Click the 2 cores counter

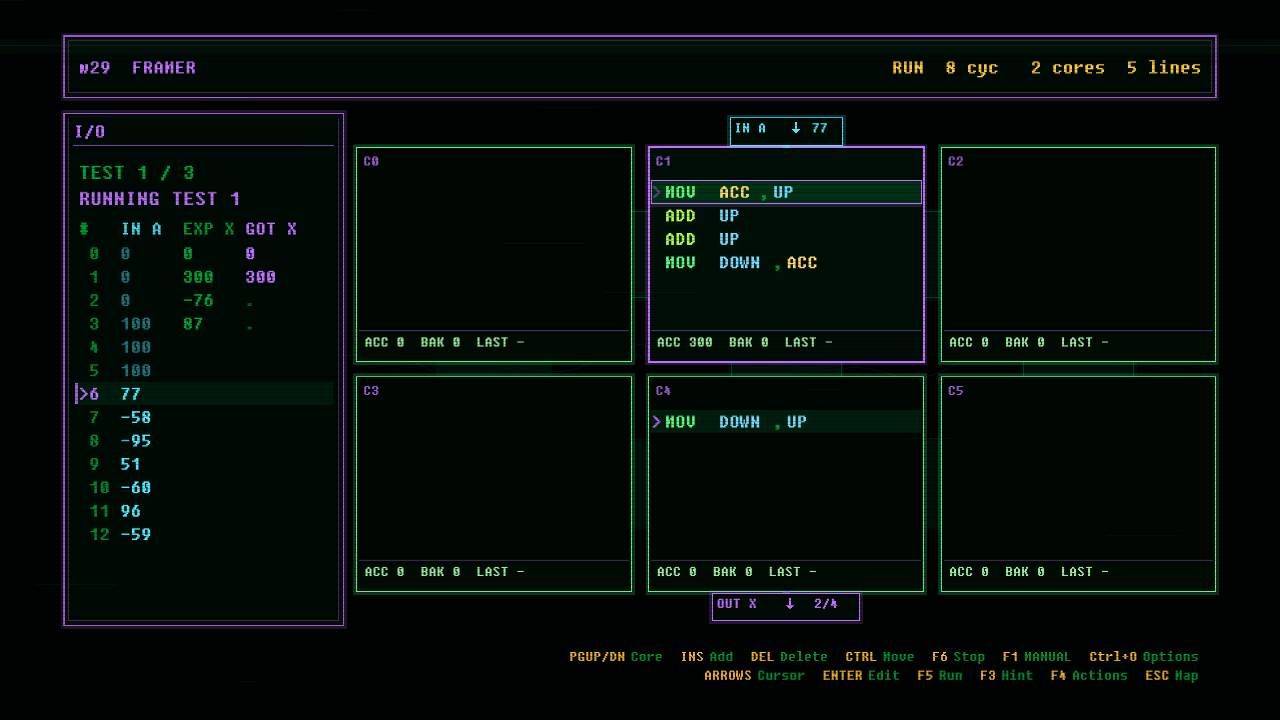pyautogui.click(x=1068, y=68)
